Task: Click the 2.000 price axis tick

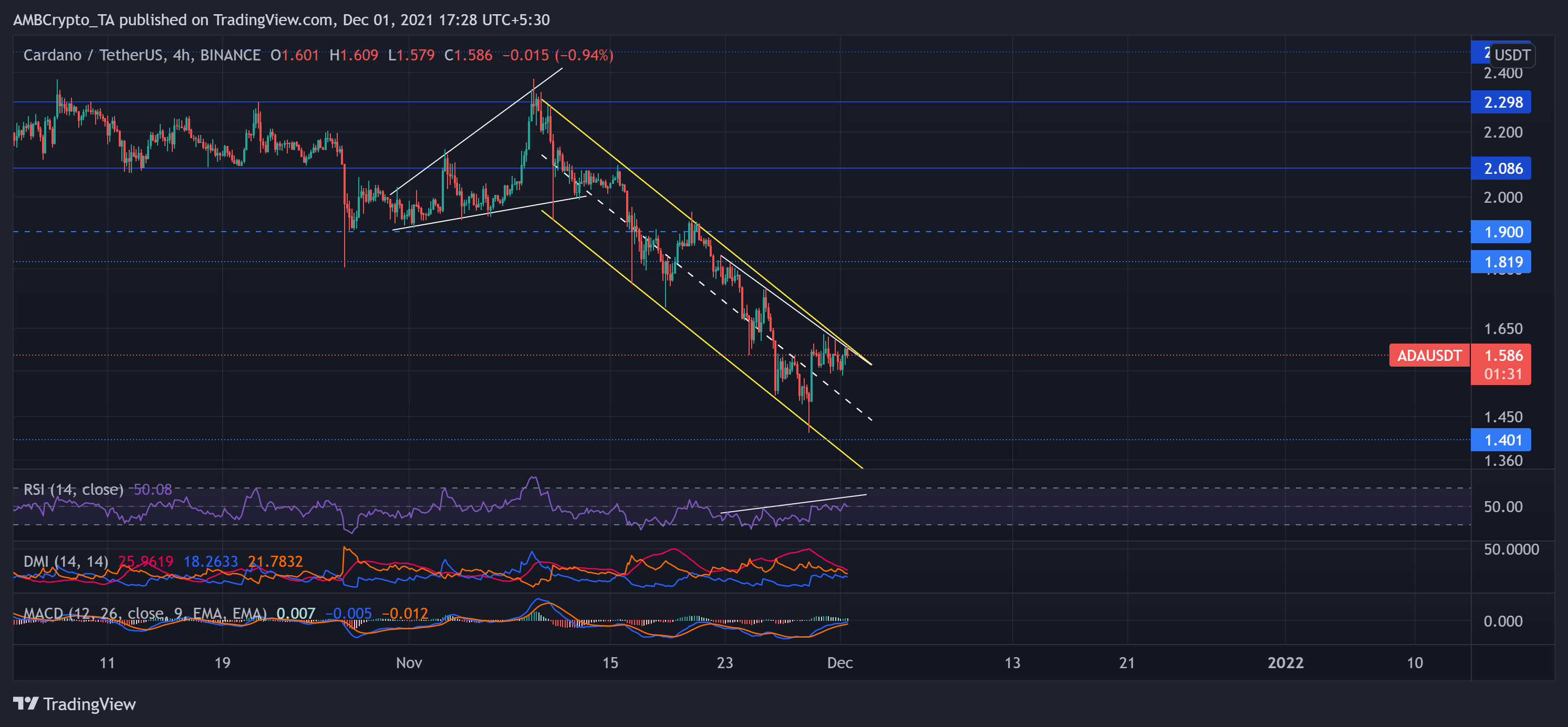Action: (1503, 198)
